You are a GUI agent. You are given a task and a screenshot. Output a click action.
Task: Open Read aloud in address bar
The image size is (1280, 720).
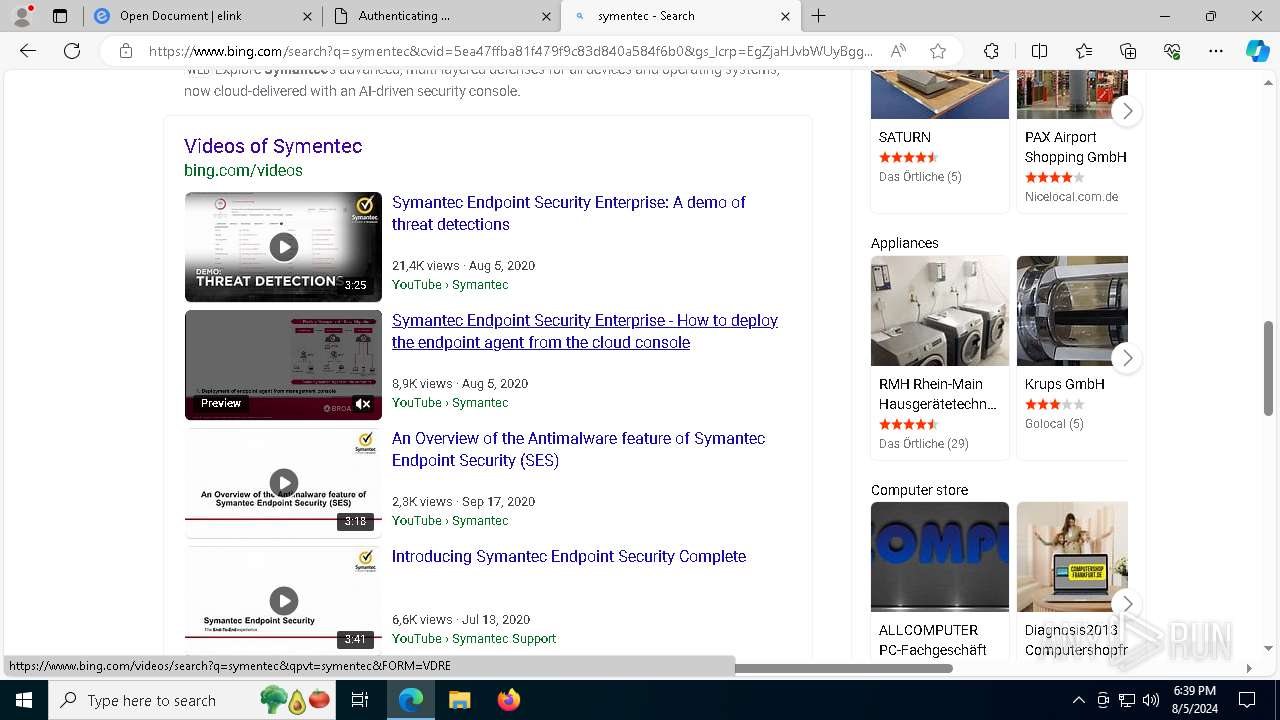coord(898,51)
